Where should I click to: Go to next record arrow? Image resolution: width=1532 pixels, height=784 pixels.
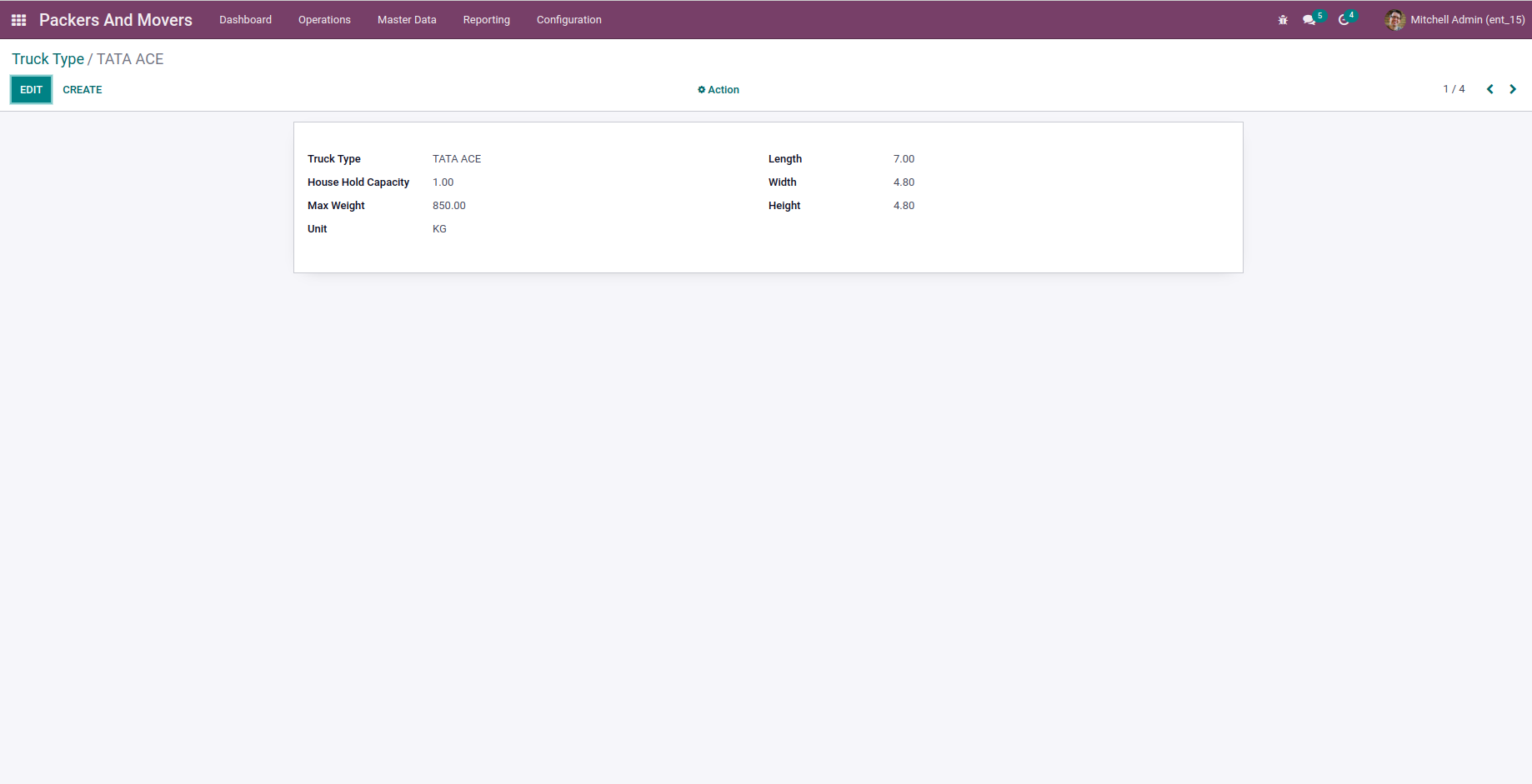coord(1513,89)
